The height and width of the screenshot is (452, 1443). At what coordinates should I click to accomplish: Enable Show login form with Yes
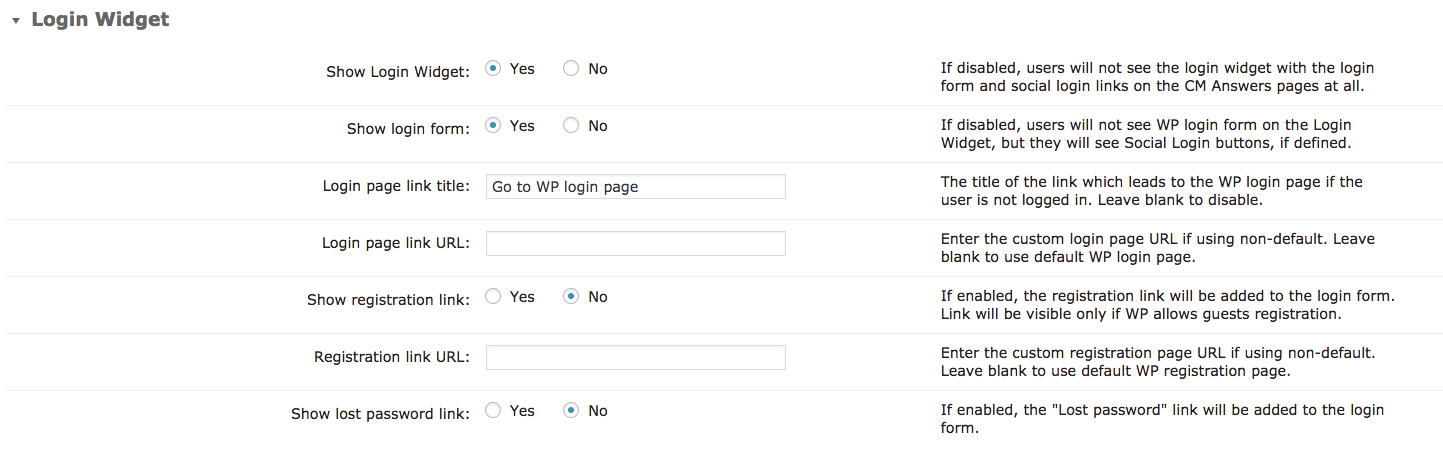493,126
